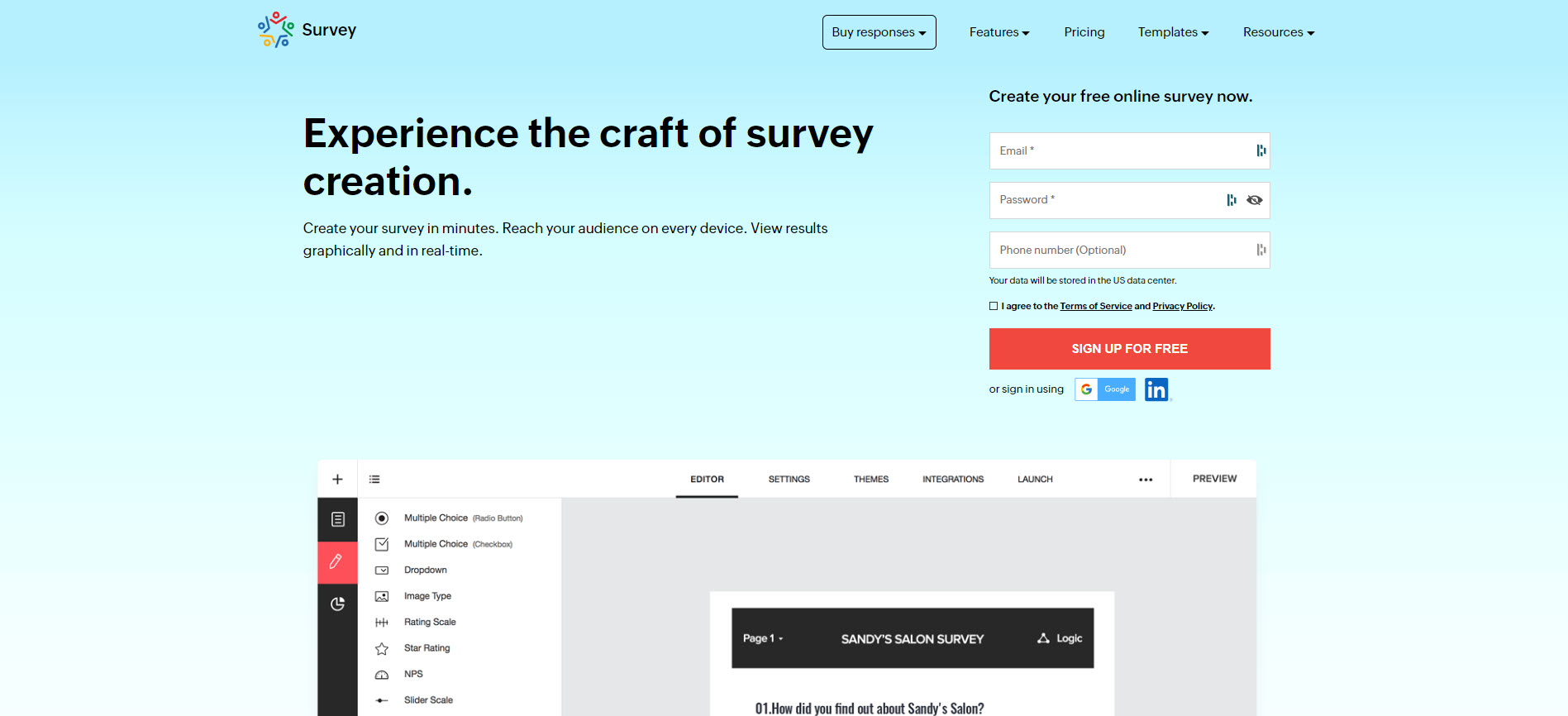This screenshot has width=1568, height=716.
Task: Select the Slider Scale question type
Action: coord(428,700)
